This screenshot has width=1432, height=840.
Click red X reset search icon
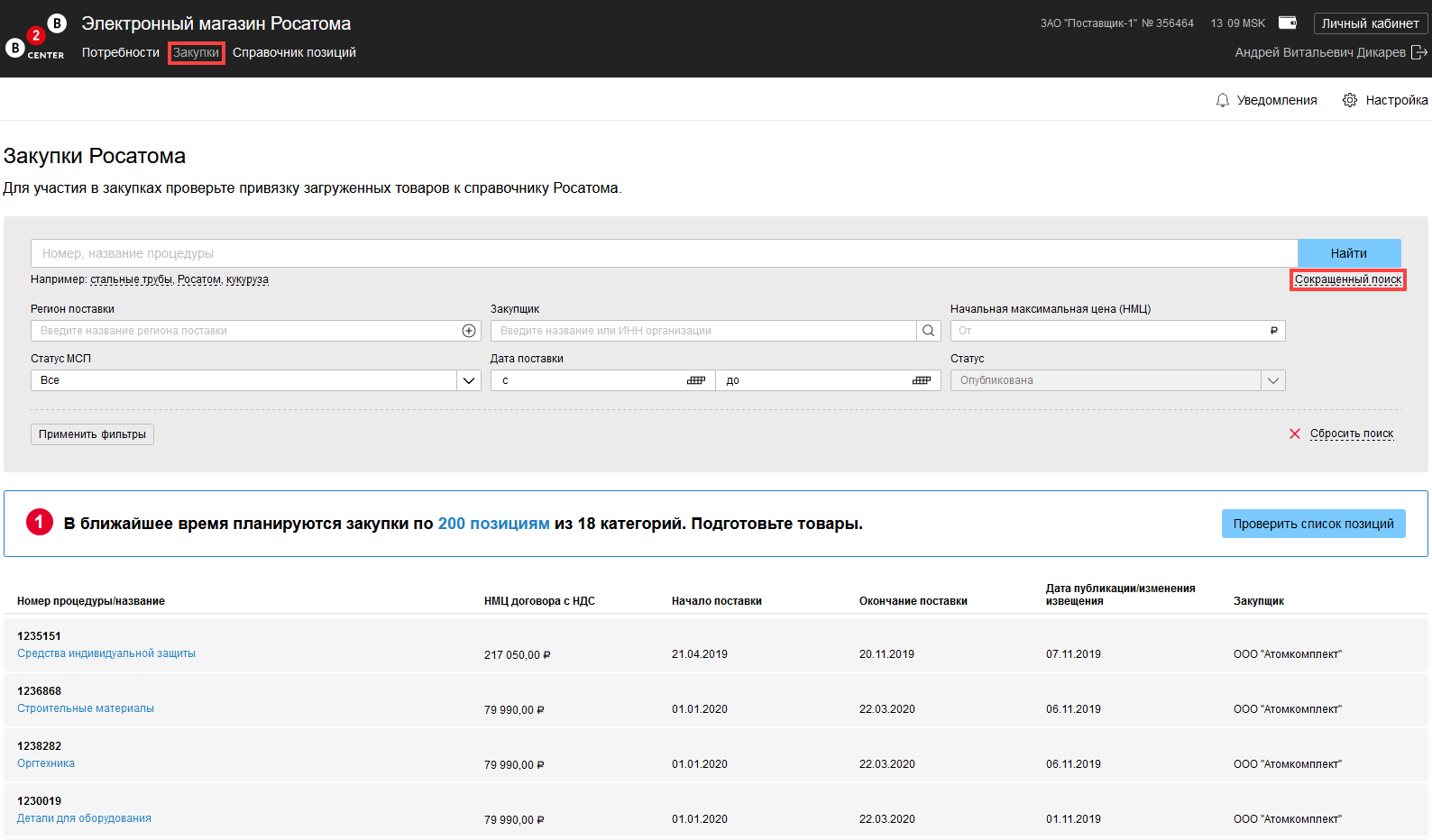1295,434
